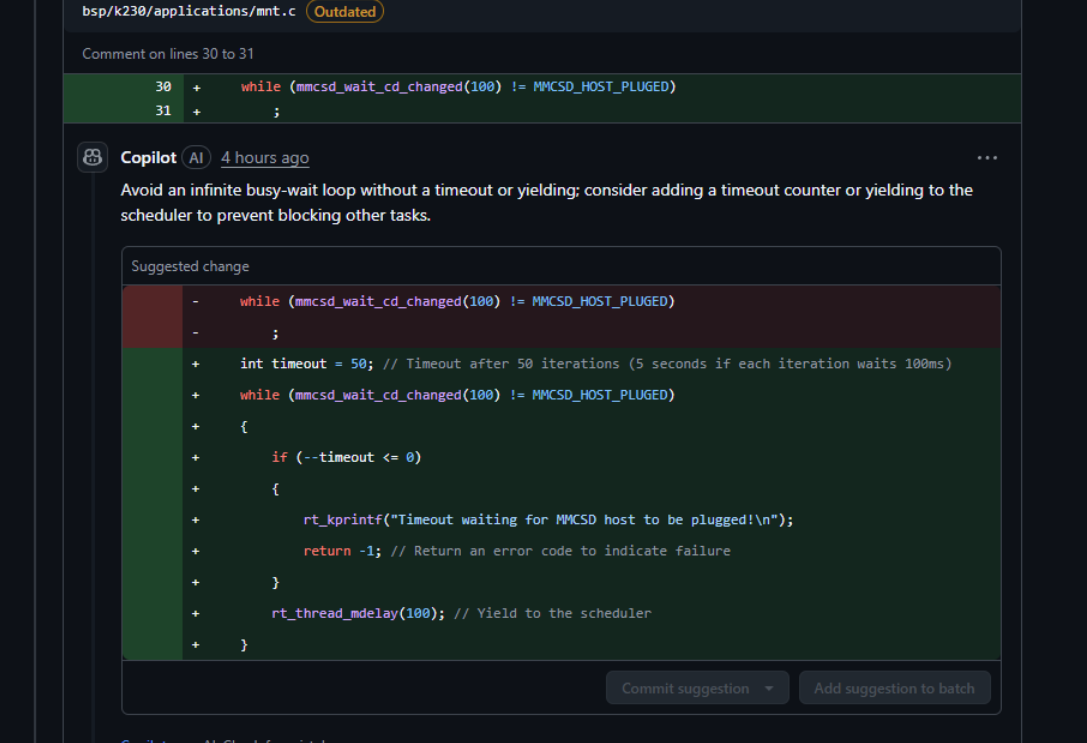1087x743 pixels.
Task: Expand the Commit suggestion dropdown arrow
Action: (769, 688)
